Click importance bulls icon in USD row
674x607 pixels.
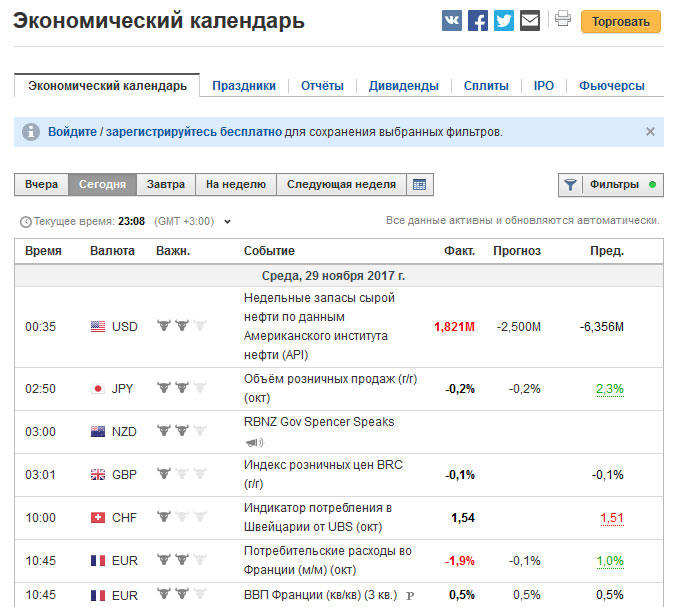[x=181, y=325]
